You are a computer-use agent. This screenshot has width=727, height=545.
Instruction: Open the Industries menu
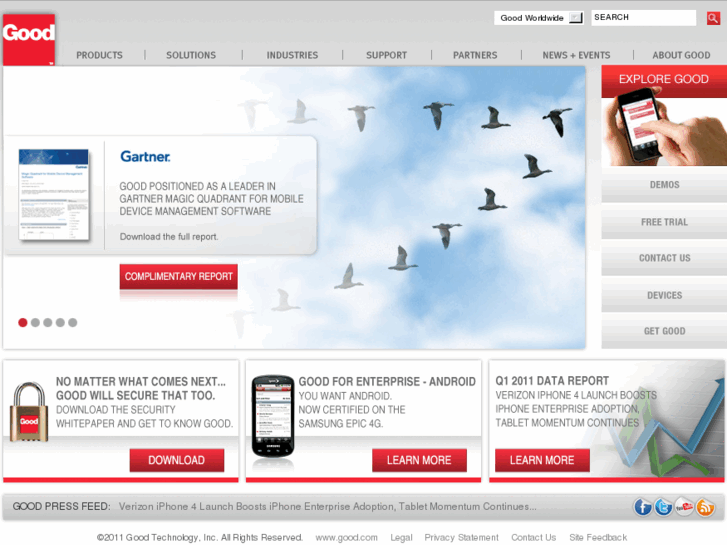292,55
